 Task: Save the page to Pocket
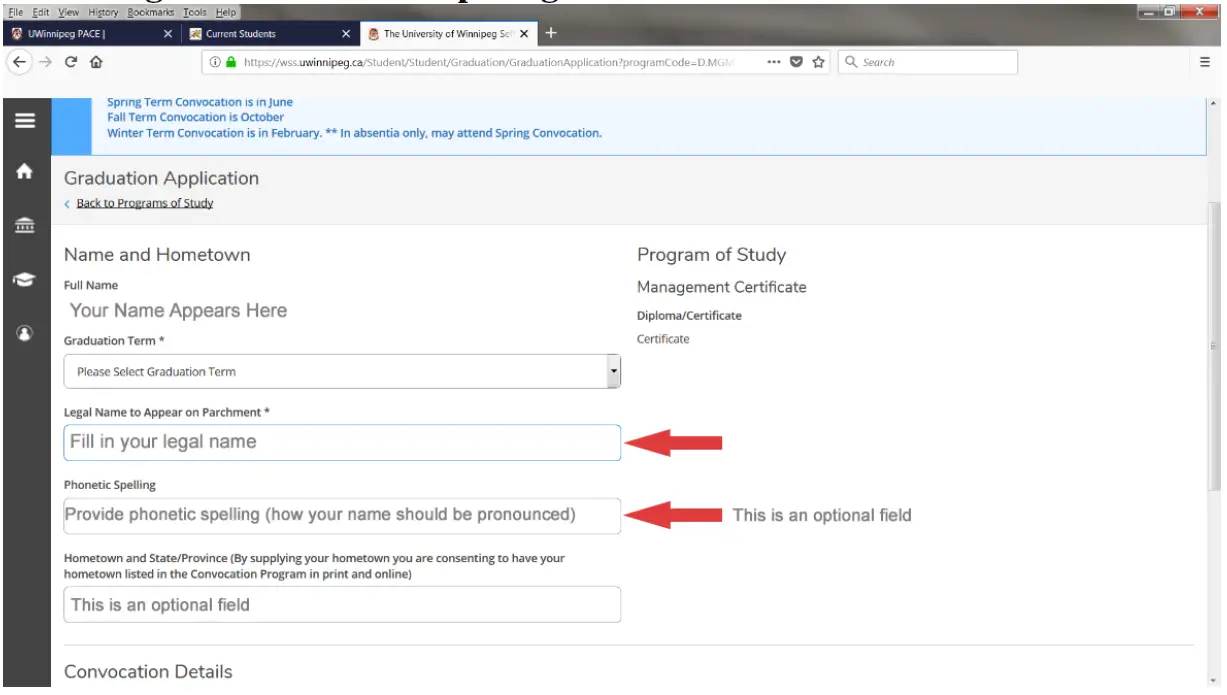tap(795, 62)
